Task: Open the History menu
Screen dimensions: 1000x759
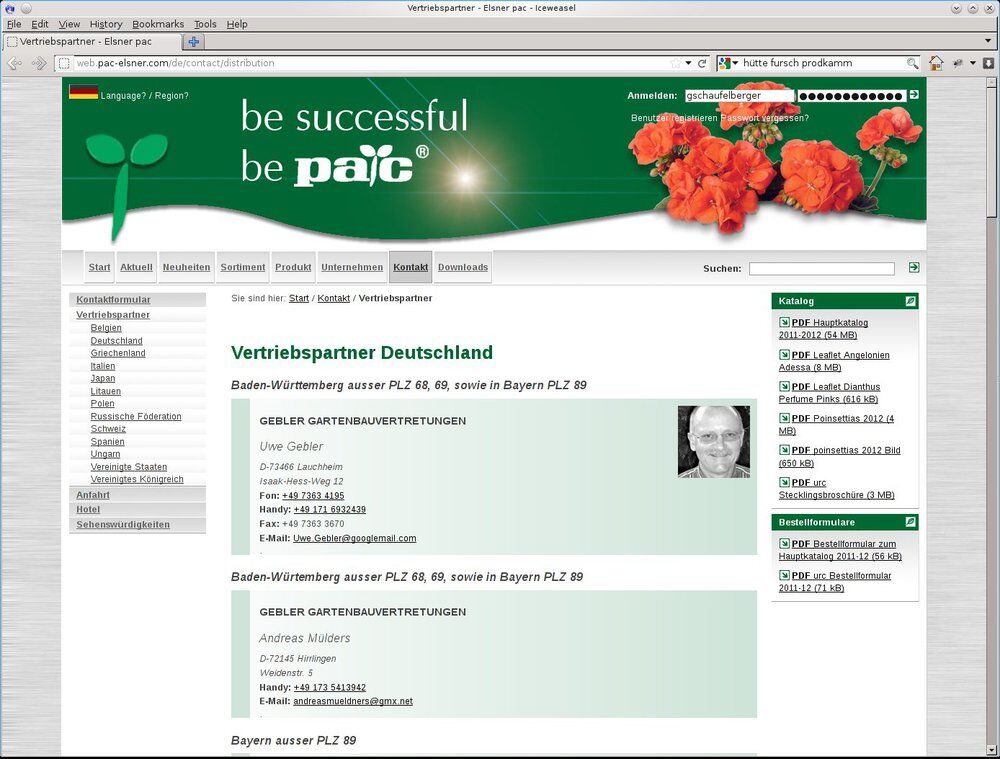Action: (x=106, y=24)
